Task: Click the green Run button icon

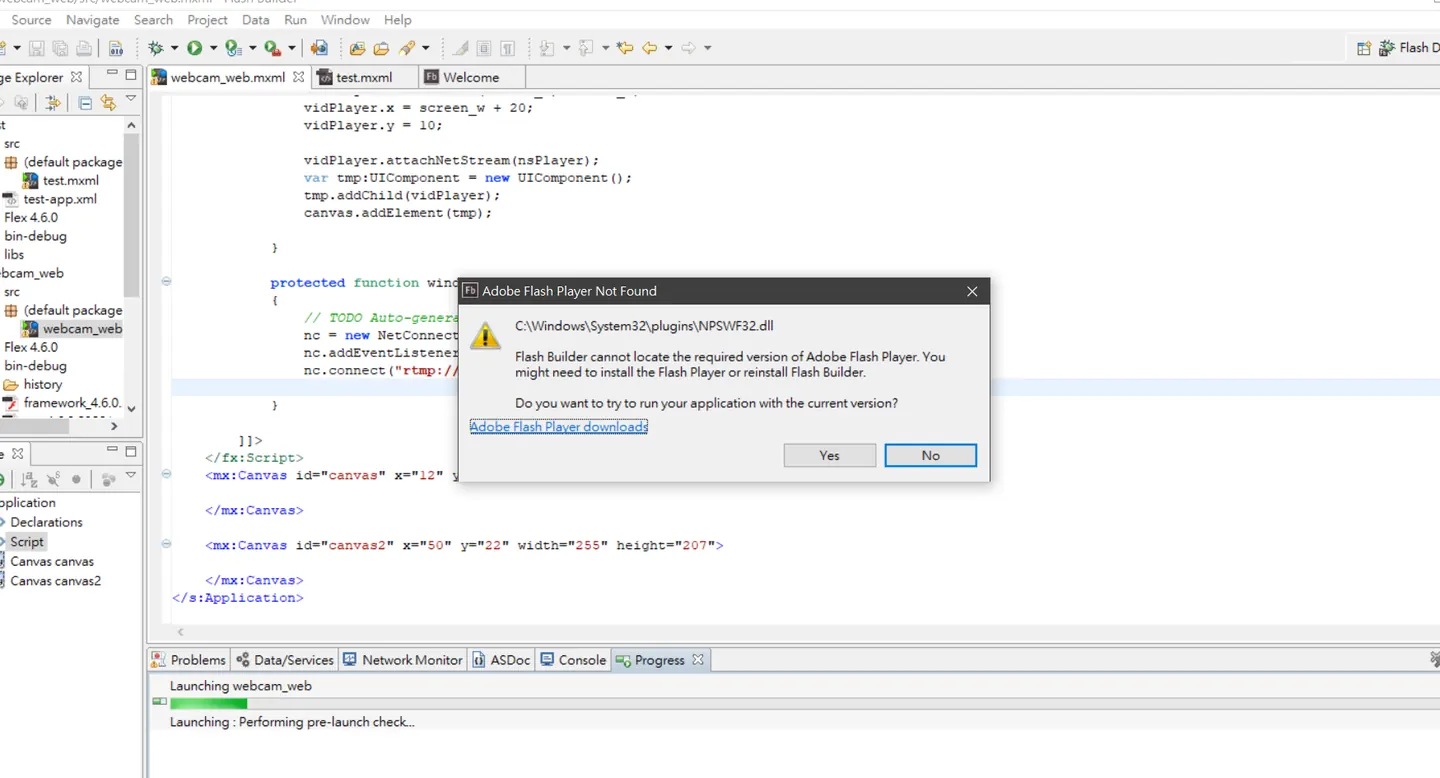Action: (x=194, y=48)
